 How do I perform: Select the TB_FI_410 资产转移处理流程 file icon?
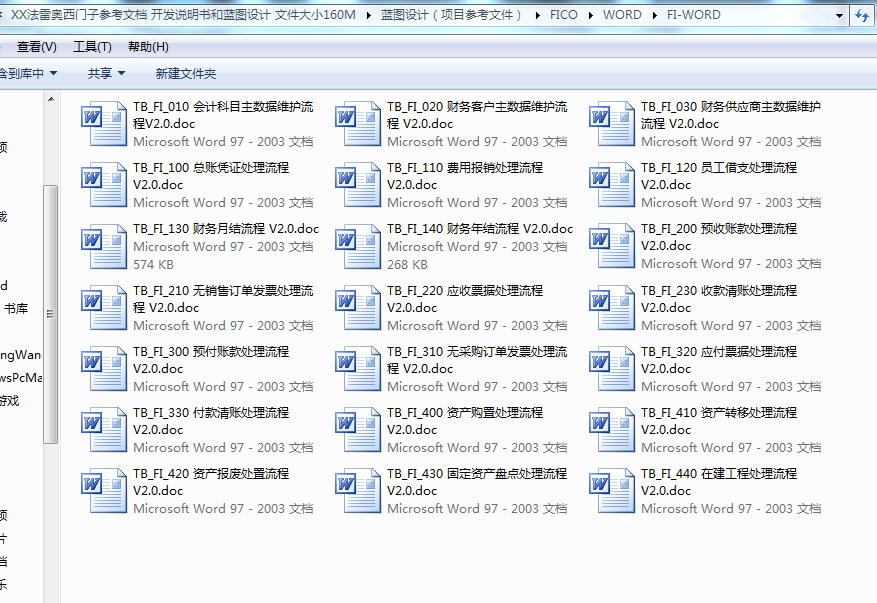pos(612,430)
